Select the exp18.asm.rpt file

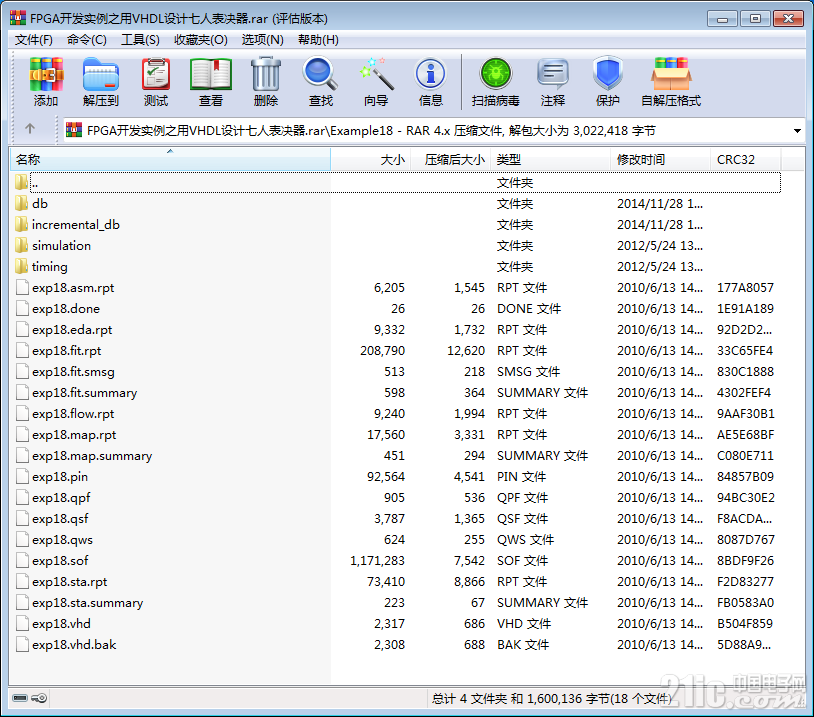coord(73,288)
